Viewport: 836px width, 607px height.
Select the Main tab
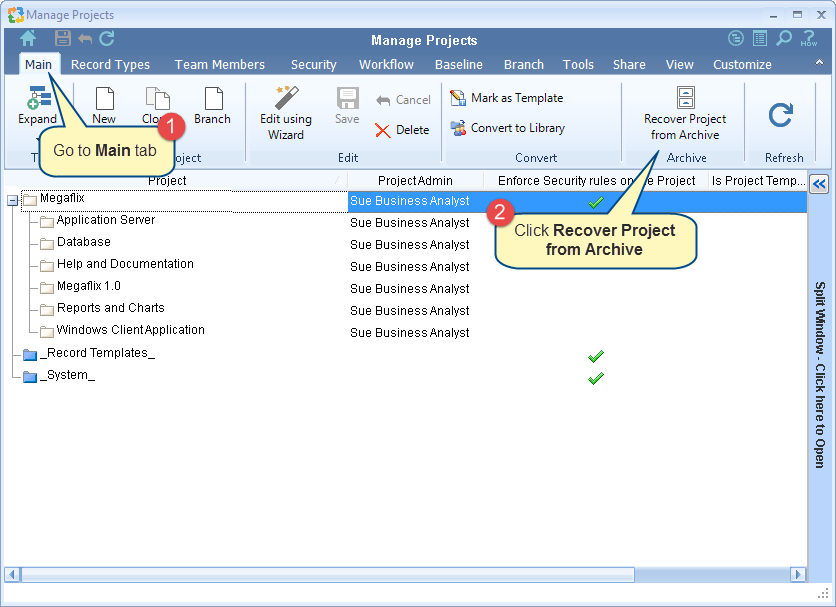point(38,65)
